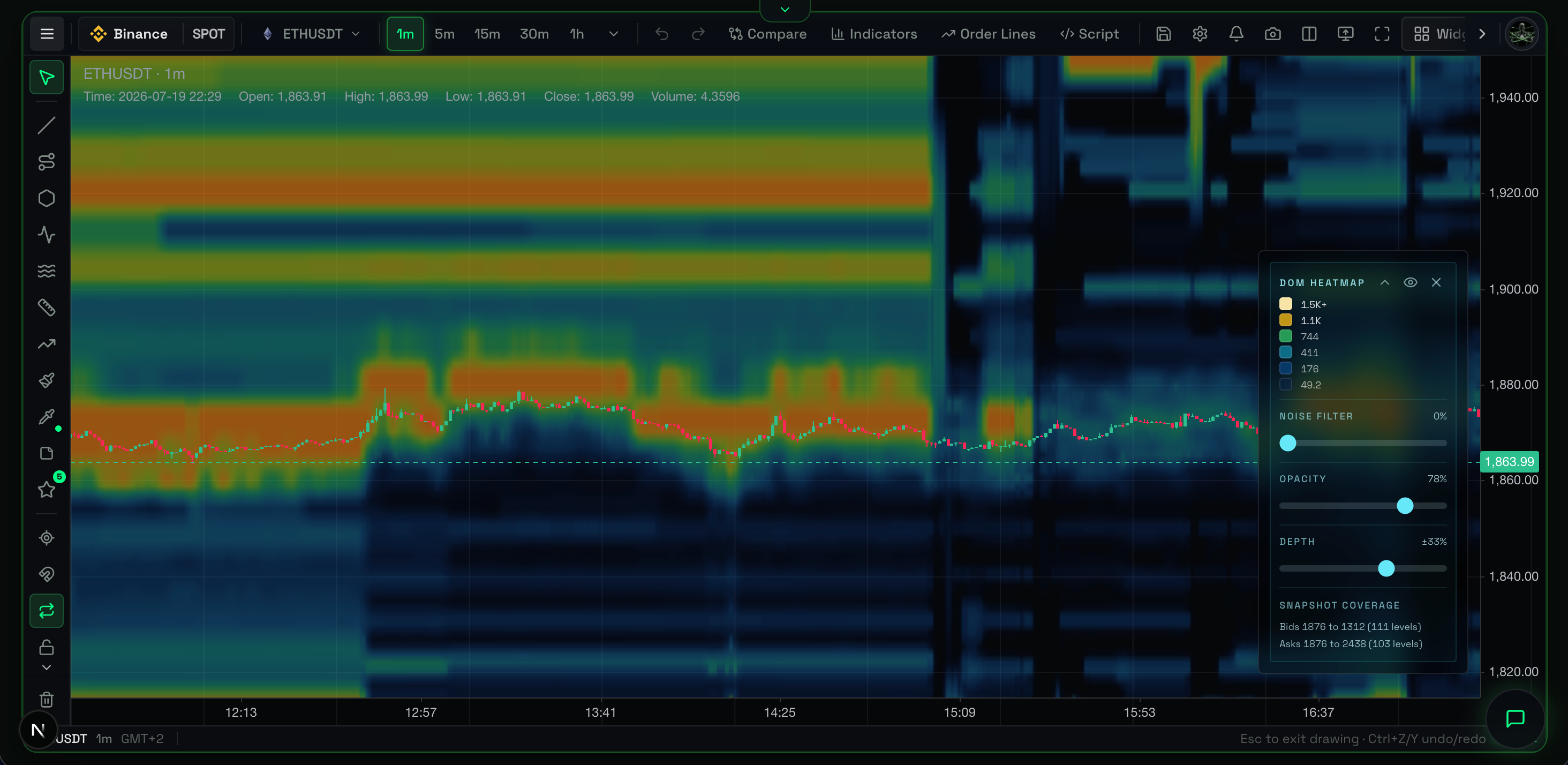Collapse top panel via down chevron tab
This screenshot has width=1568, height=765.
coord(785,10)
